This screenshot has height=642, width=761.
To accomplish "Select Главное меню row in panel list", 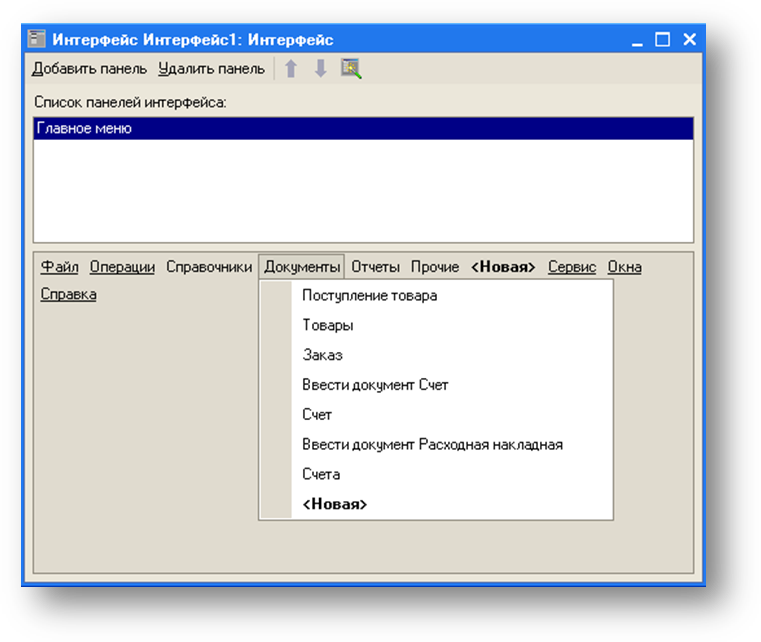I will tap(363, 129).
